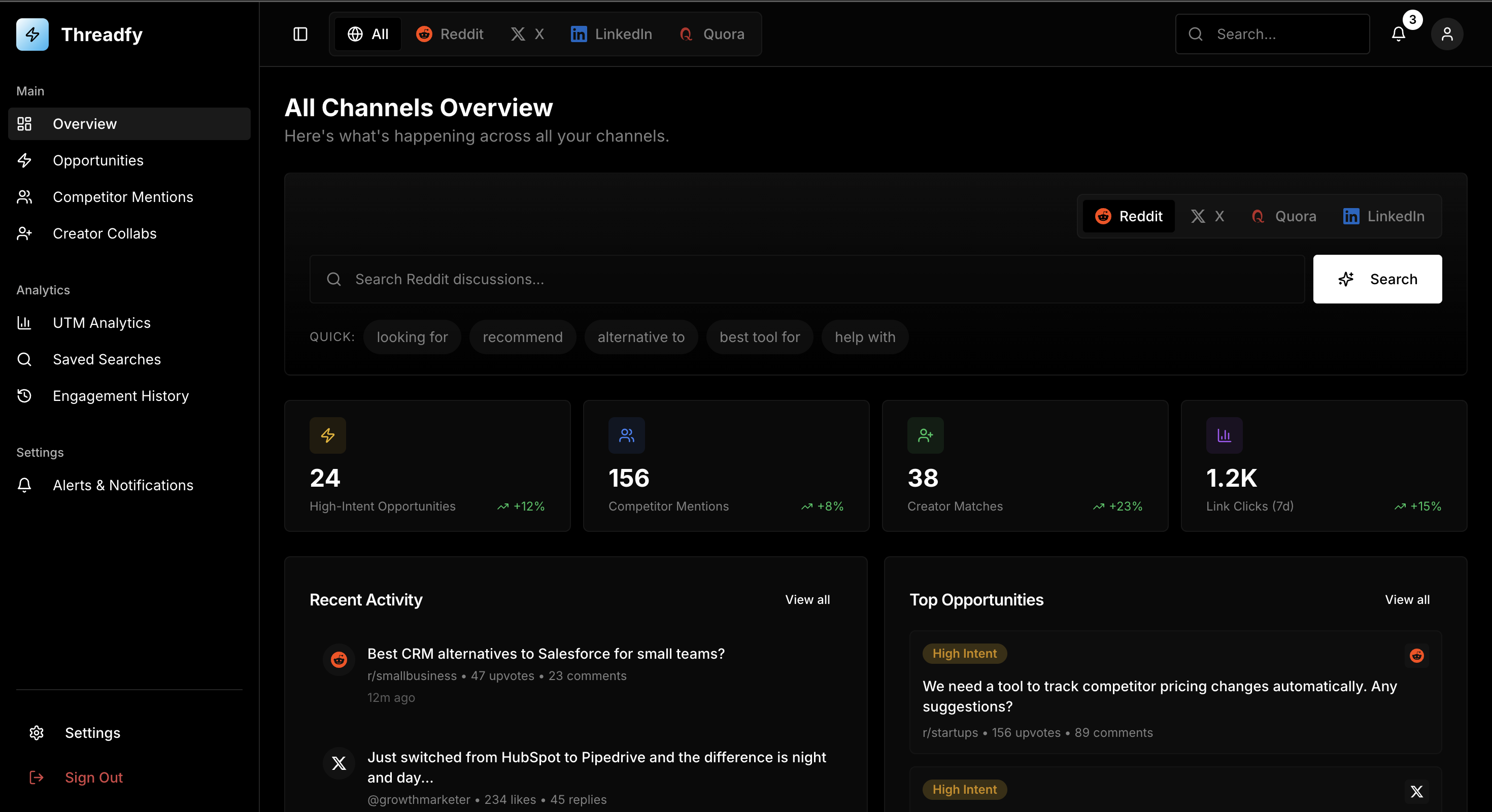Image resolution: width=1492 pixels, height=812 pixels.
Task: Open 'Just switched from HubSpot to Pipedrive' post
Action: (x=597, y=767)
